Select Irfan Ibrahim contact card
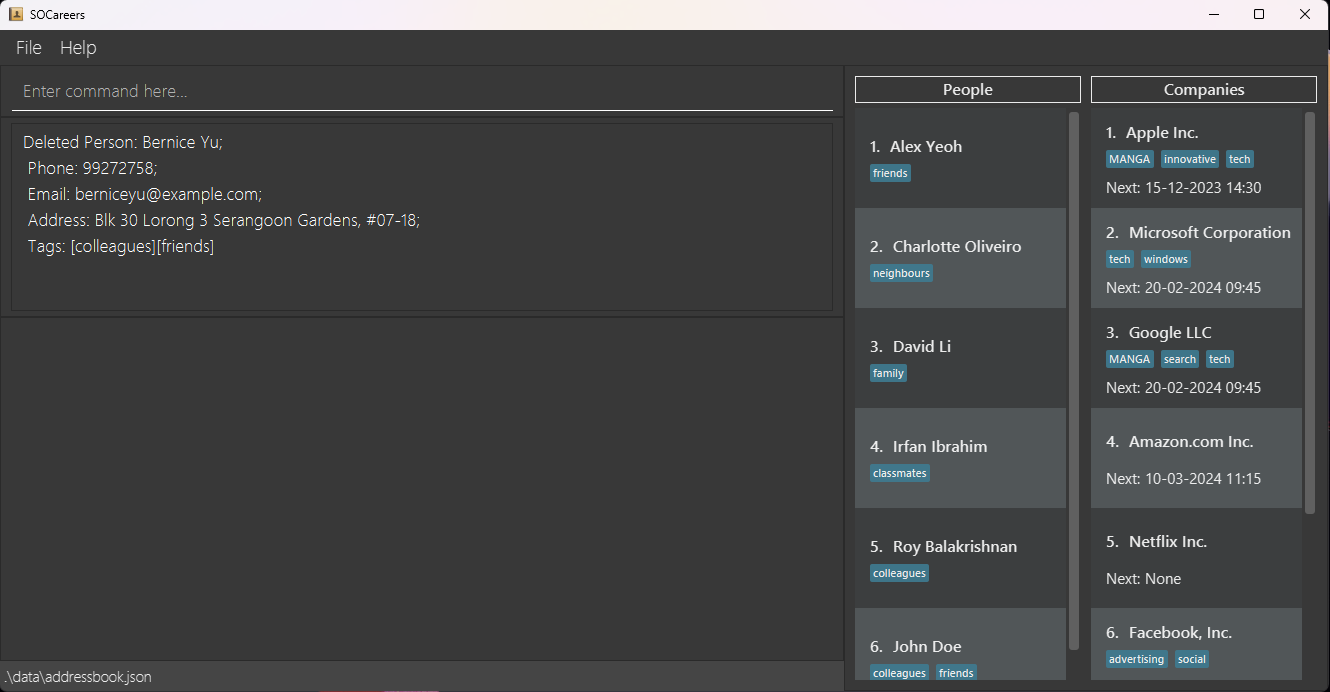Viewport: 1330px width, 692px height. tap(960, 458)
